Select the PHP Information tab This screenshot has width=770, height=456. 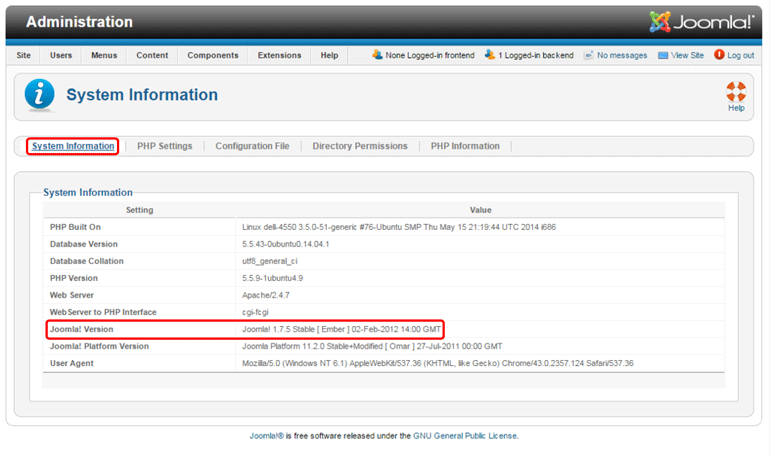point(465,146)
